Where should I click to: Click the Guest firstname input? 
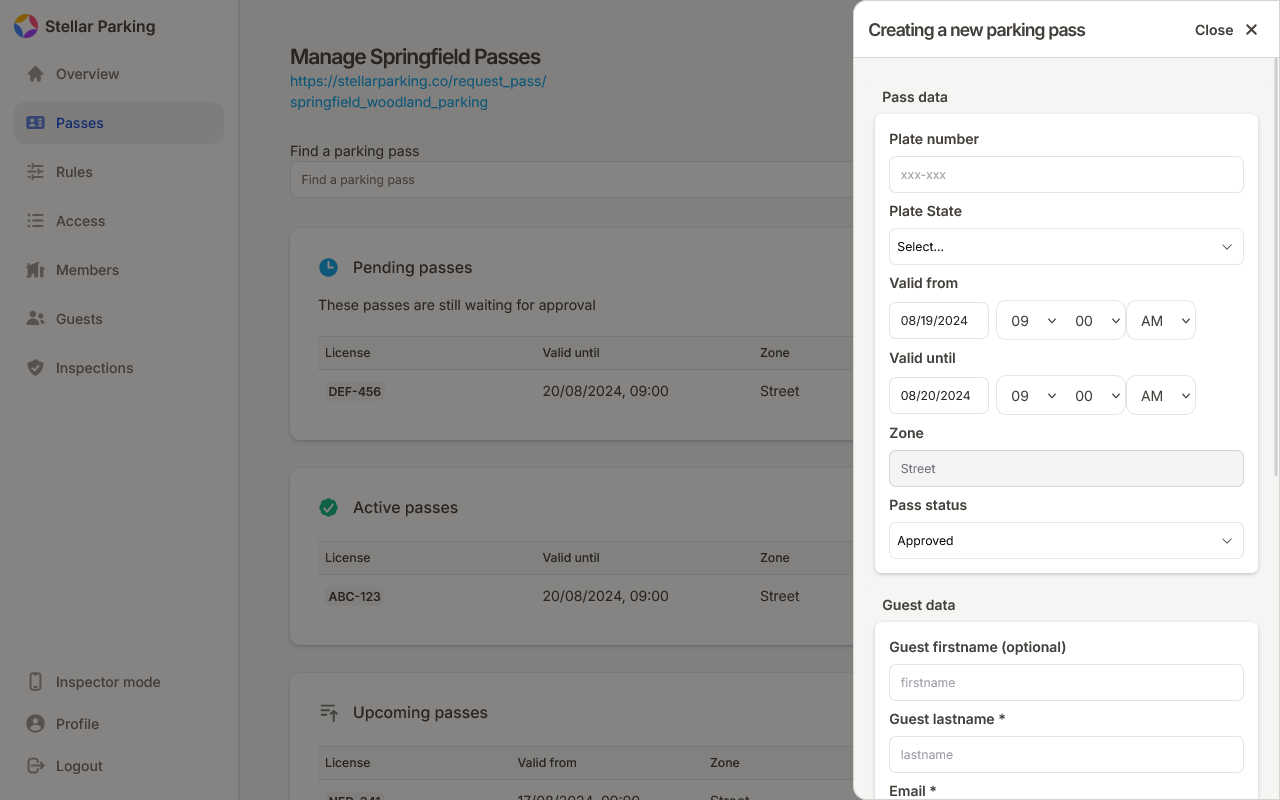pyautogui.click(x=1066, y=683)
